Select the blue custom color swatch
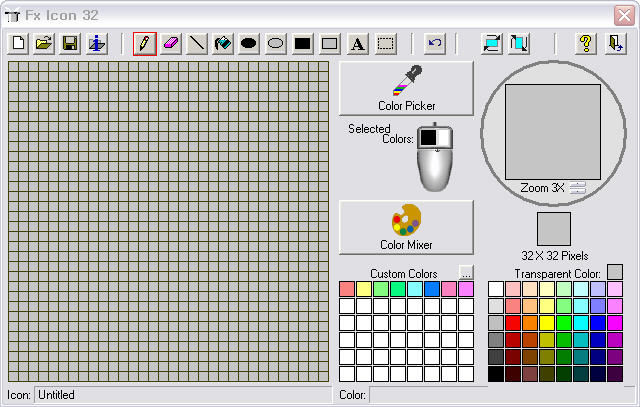The image size is (640, 407). point(432,289)
